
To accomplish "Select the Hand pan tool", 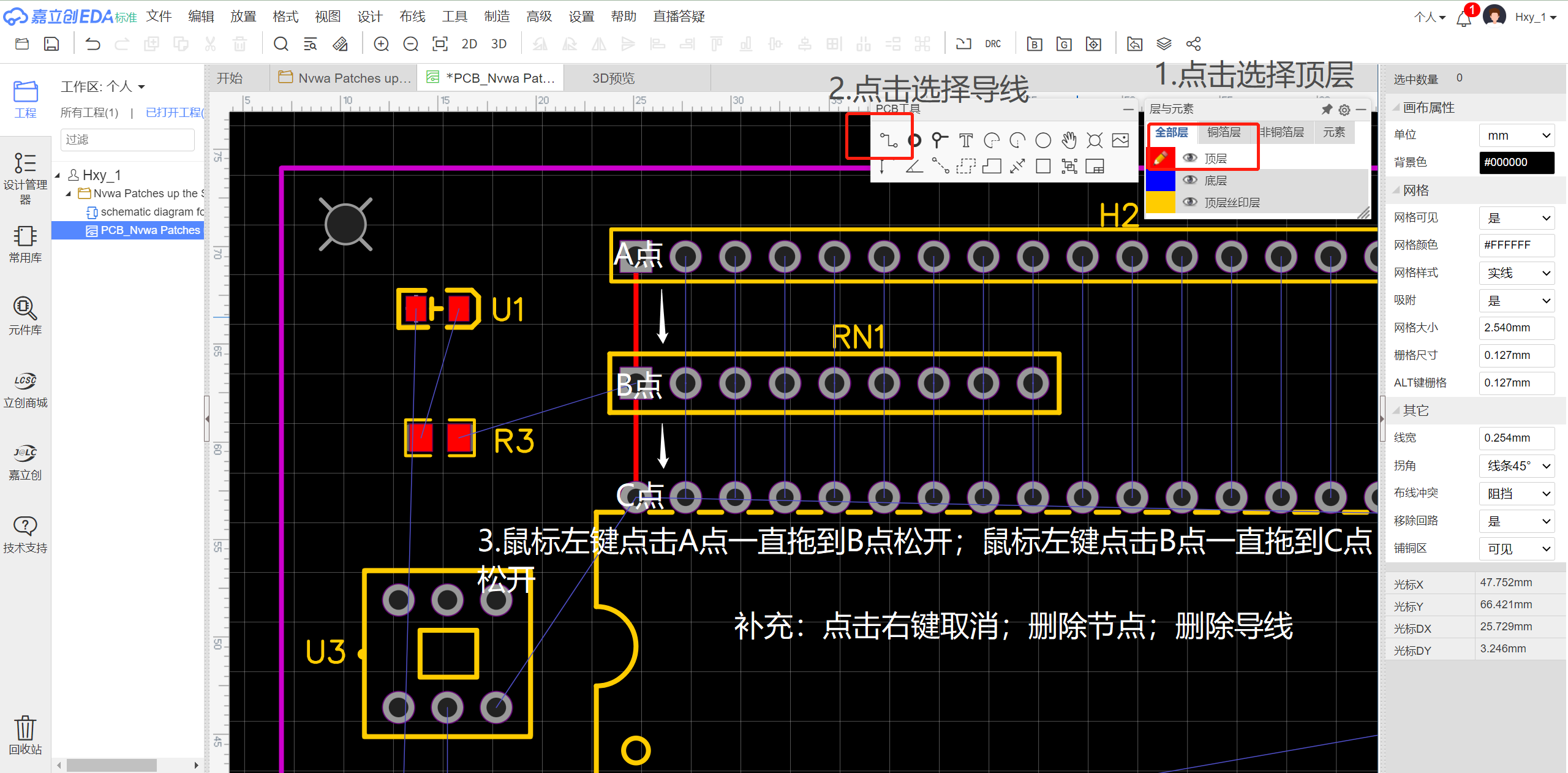I will click(1069, 141).
